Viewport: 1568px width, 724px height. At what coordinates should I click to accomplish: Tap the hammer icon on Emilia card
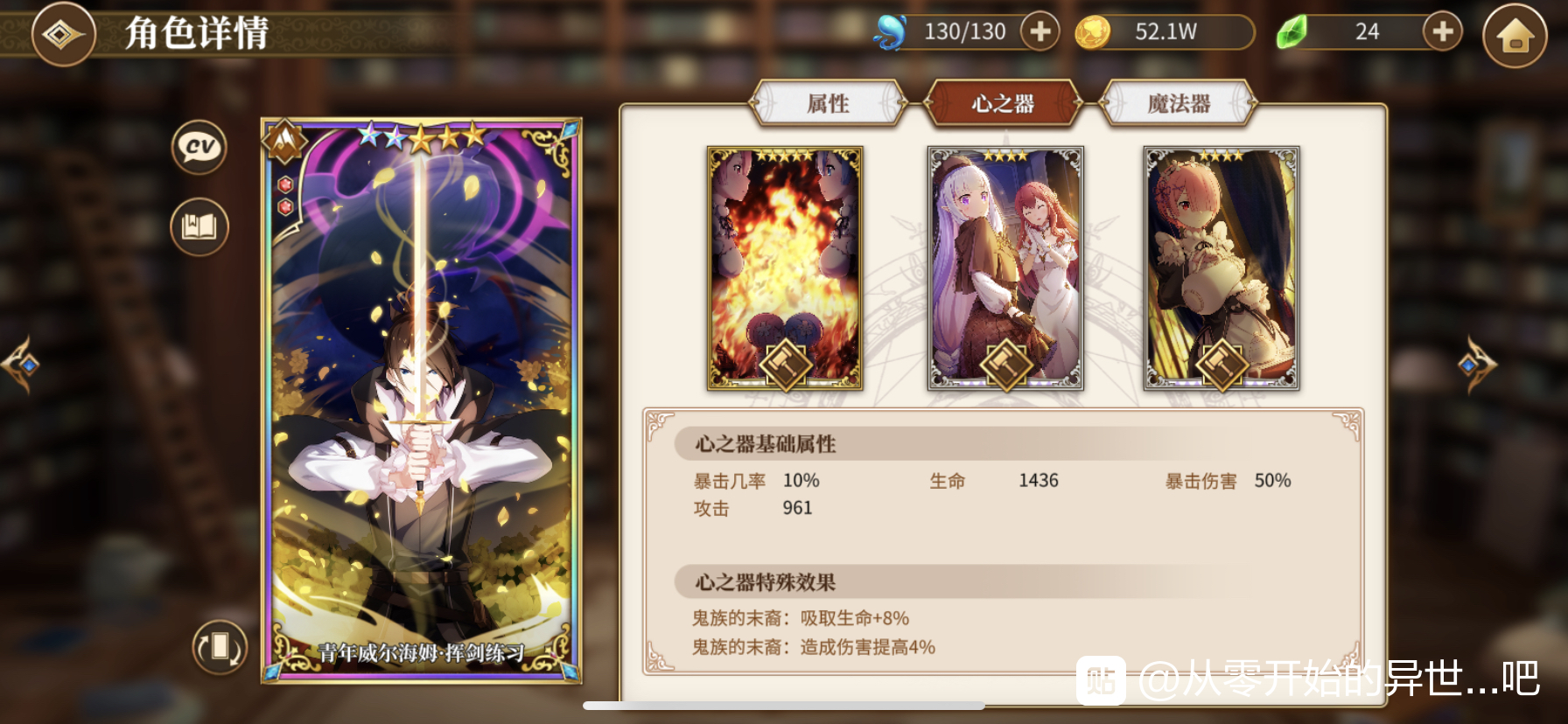click(x=1005, y=365)
